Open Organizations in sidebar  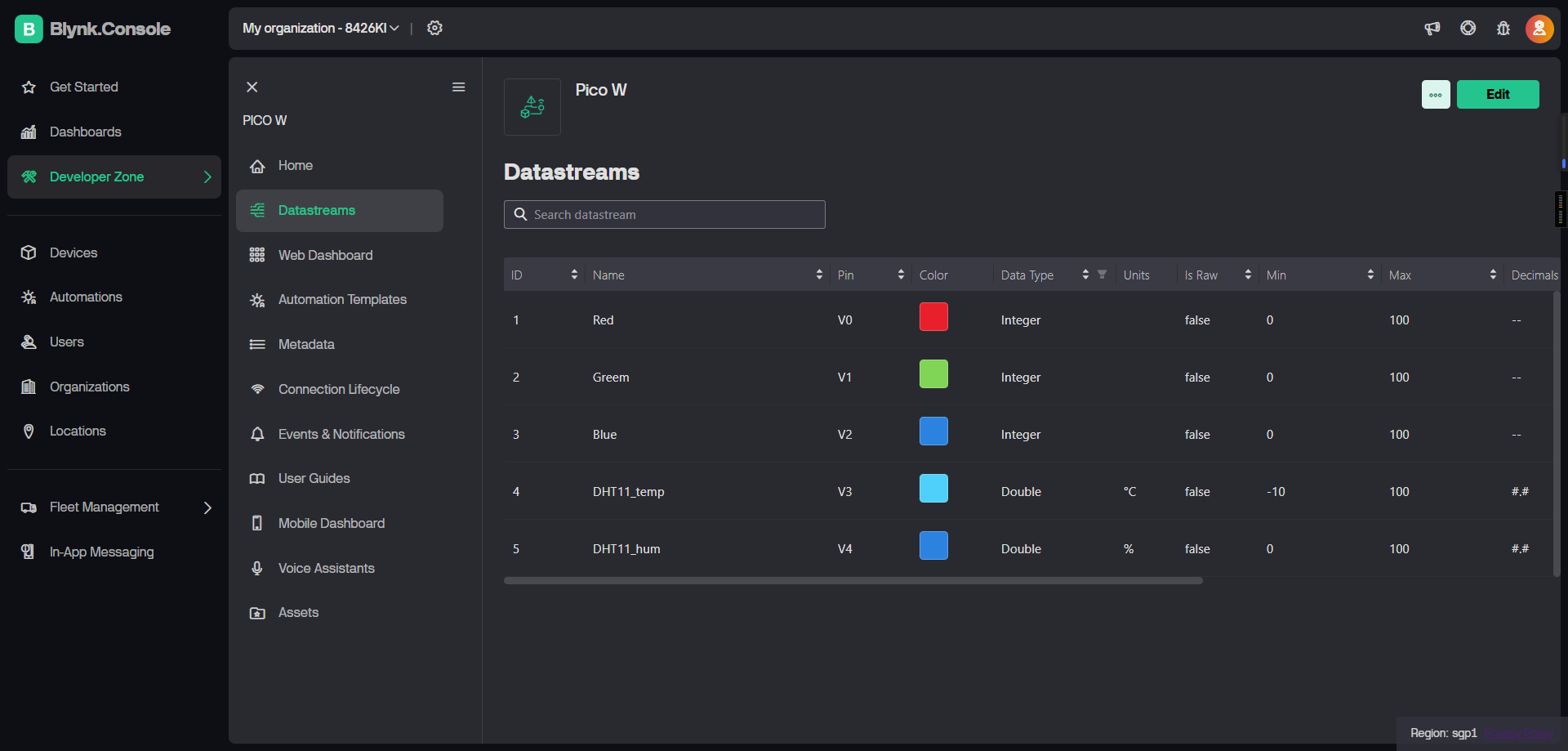coord(114,387)
